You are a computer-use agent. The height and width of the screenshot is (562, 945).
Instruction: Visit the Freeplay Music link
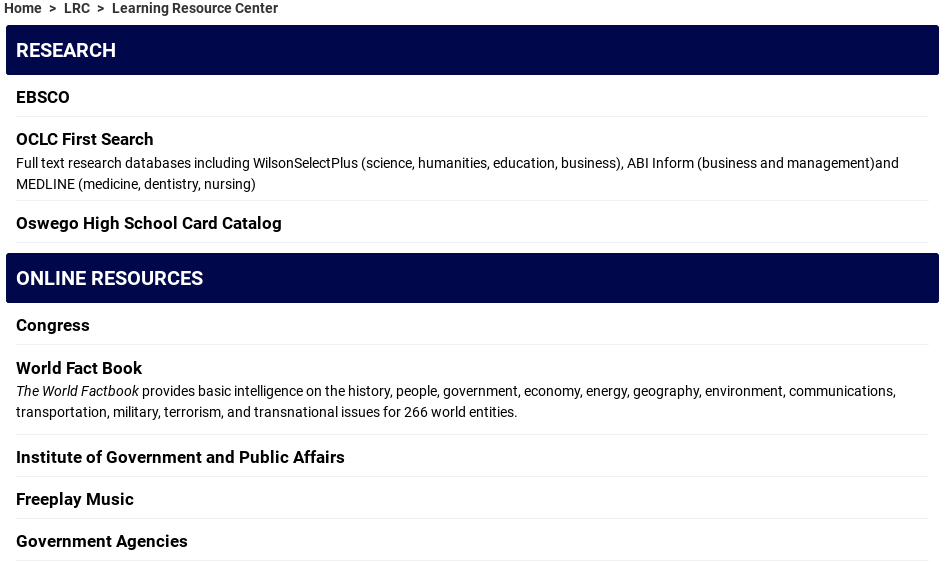pyautogui.click(x=75, y=499)
